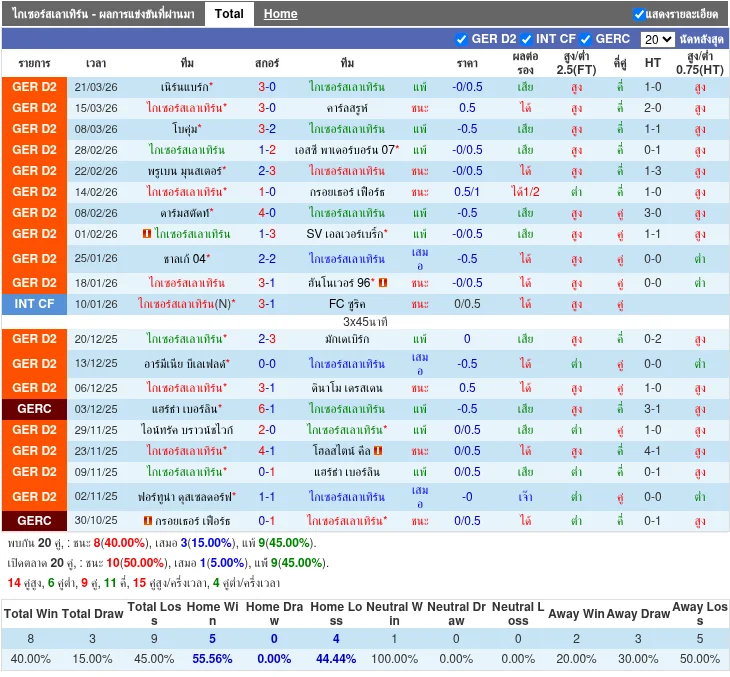Uncheck the GER D2 league filter
The width and height of the screenshot is (730, 677).
point(461,39)
